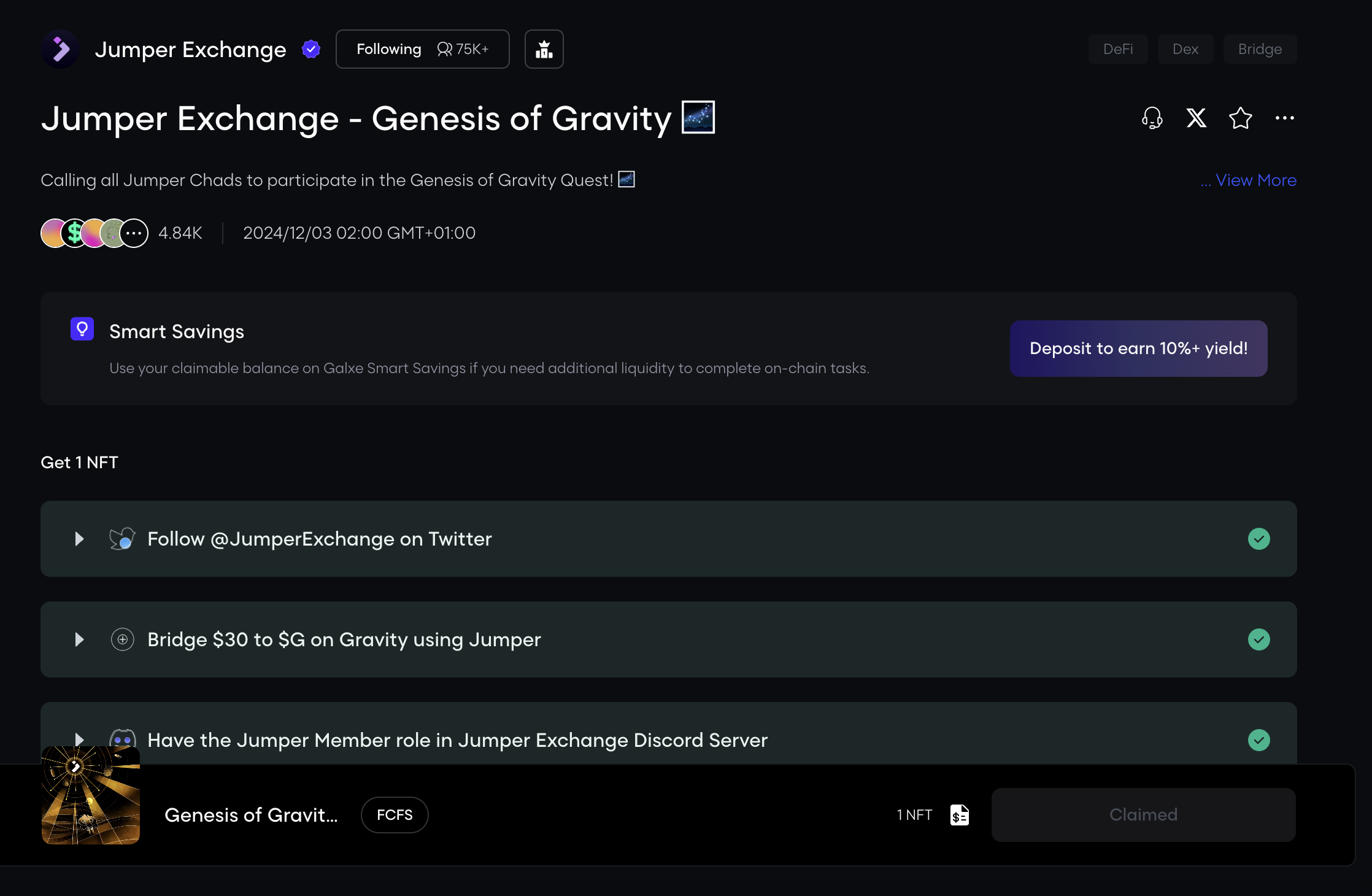Click the headset support icon

(x=1152, y=118)
